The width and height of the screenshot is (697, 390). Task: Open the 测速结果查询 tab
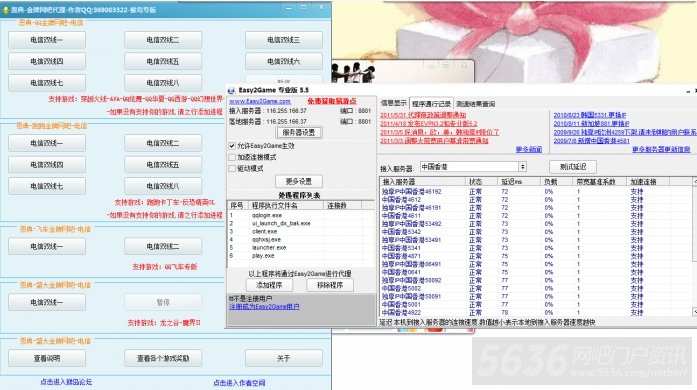click(x=475, y=104)
